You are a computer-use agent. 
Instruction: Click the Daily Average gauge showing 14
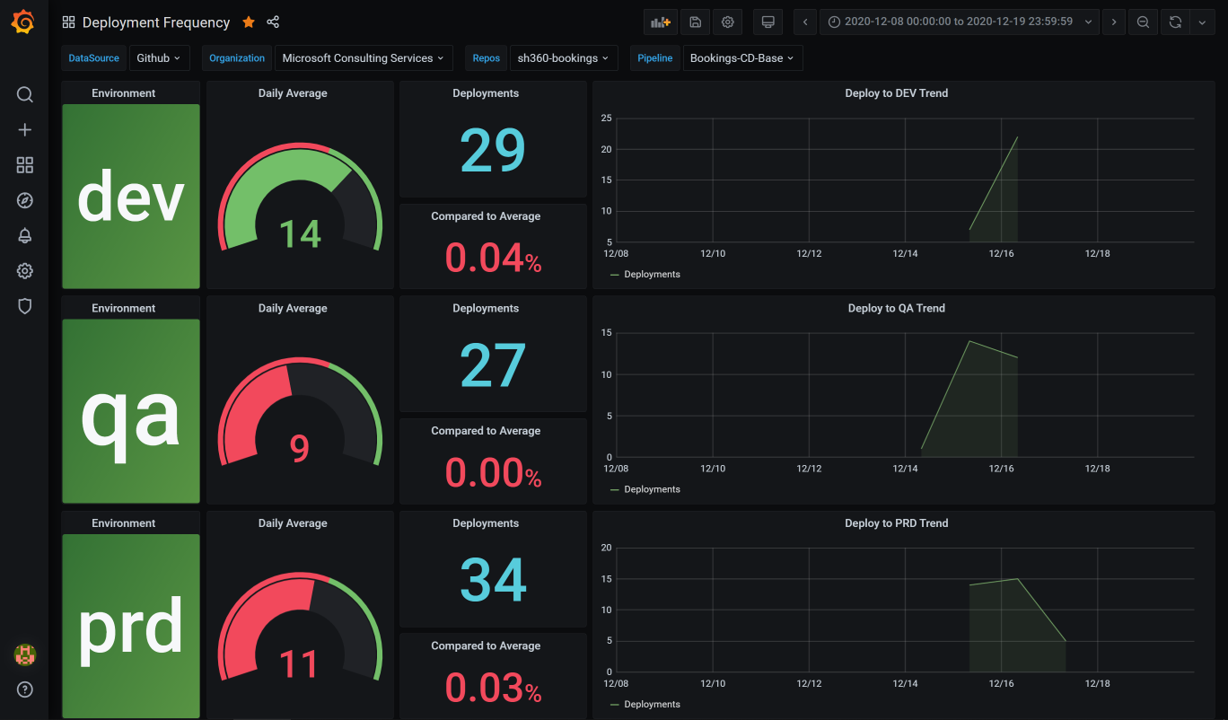(300, 197)
